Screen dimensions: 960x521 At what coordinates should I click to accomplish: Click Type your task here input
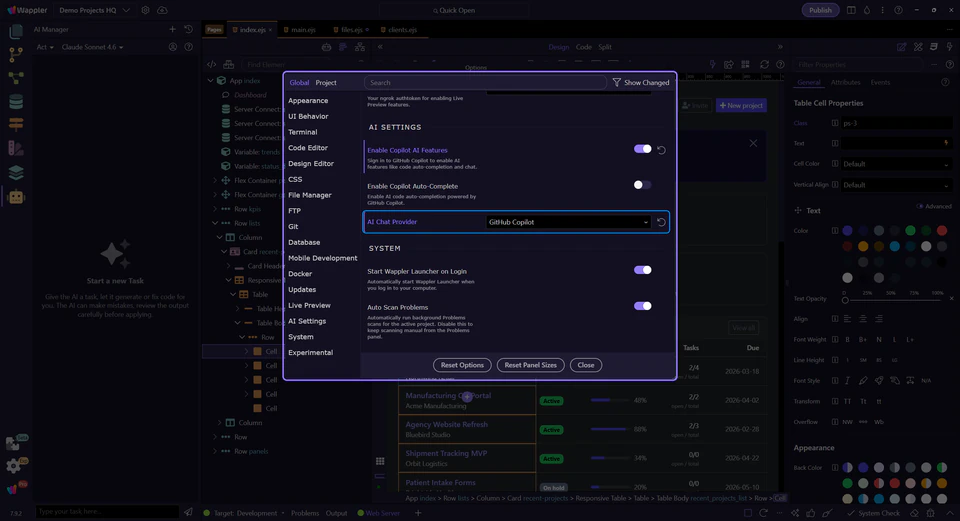pyautogui.click(x=107, y=512)
